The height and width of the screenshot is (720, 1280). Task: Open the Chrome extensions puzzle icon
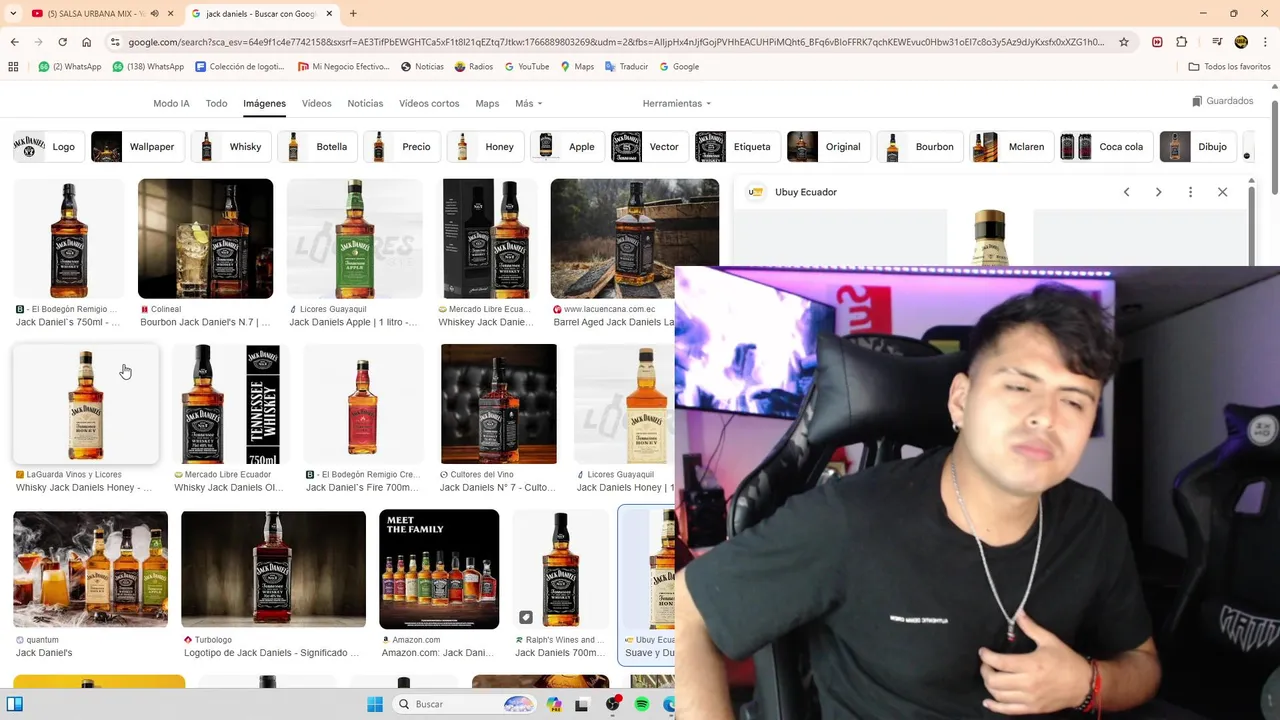tap(1182, 42)
